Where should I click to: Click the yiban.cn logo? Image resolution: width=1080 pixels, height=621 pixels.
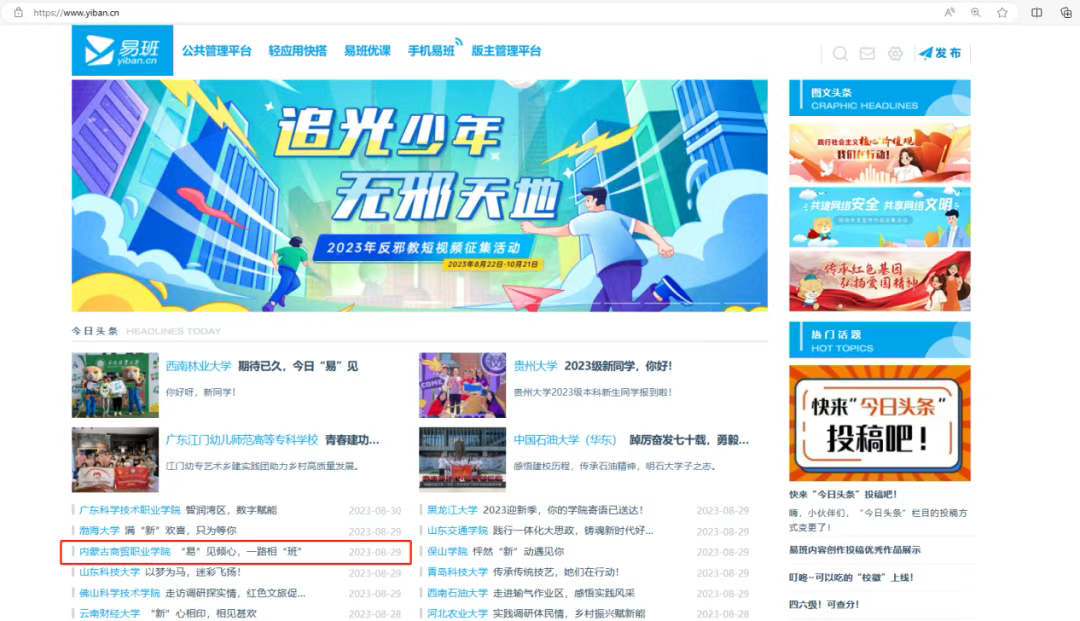(123, 50)
